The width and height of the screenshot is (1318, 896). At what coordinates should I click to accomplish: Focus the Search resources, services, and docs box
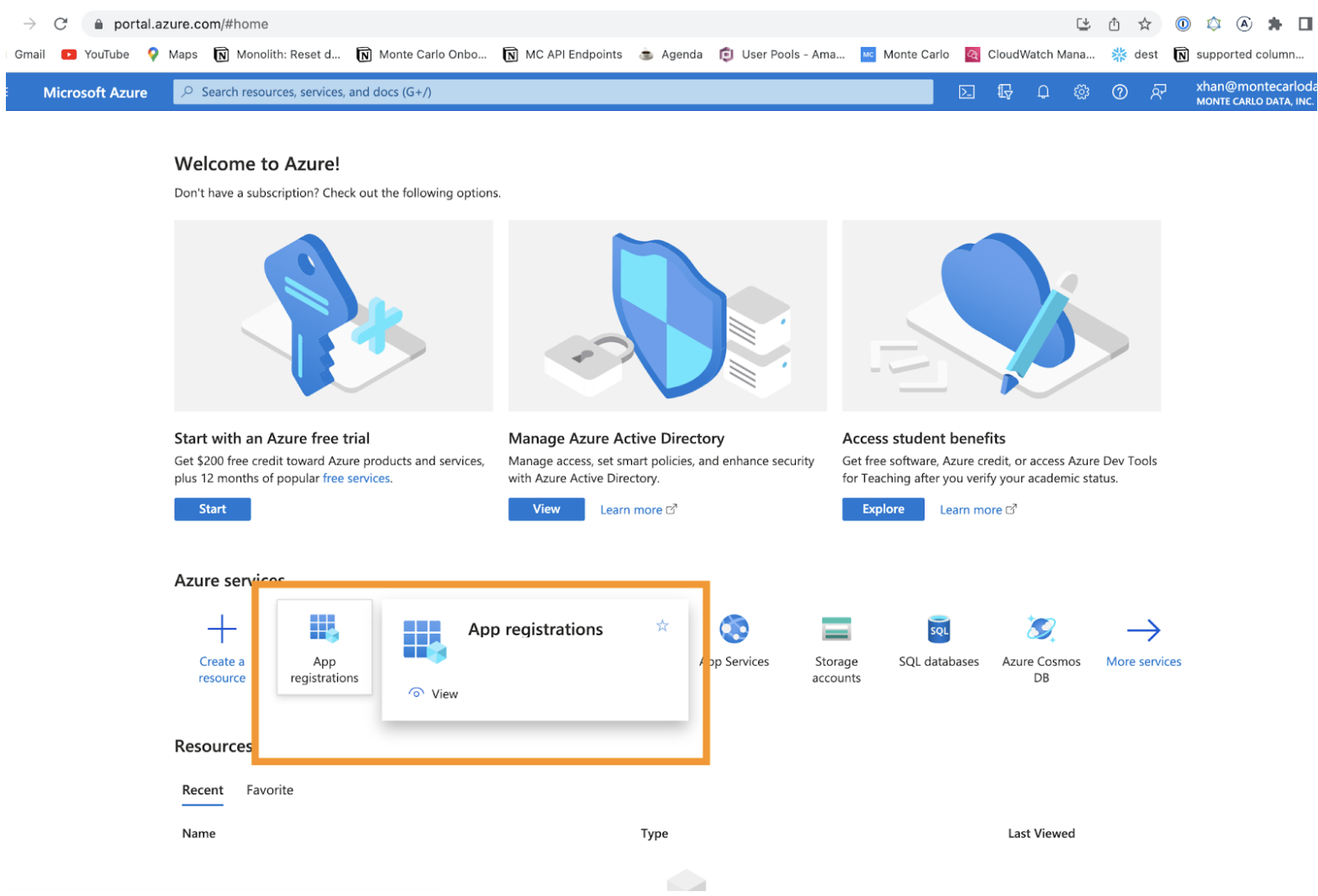[x=553, y=92]
